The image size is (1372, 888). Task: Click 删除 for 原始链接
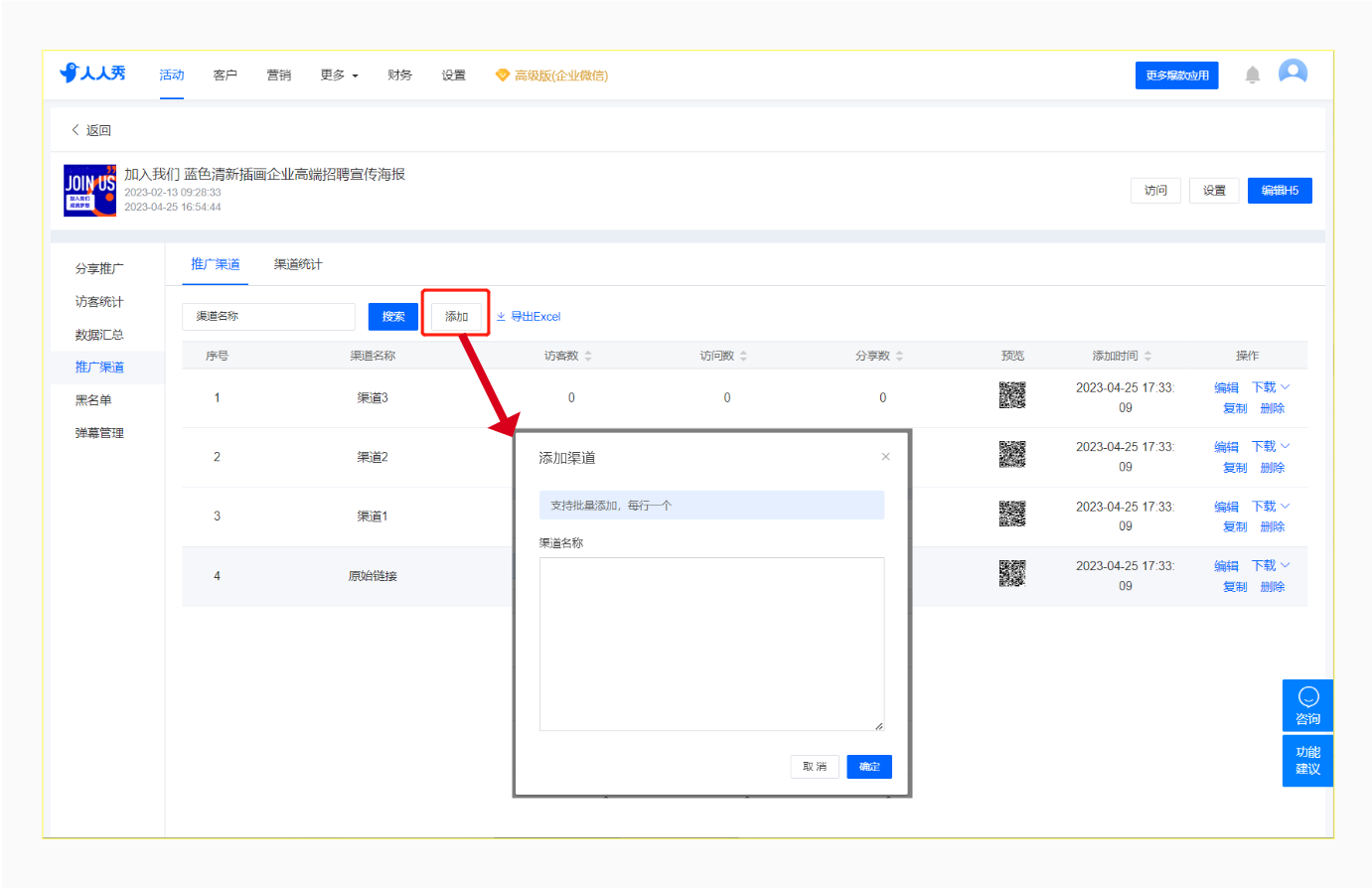tap(1273, 587)
